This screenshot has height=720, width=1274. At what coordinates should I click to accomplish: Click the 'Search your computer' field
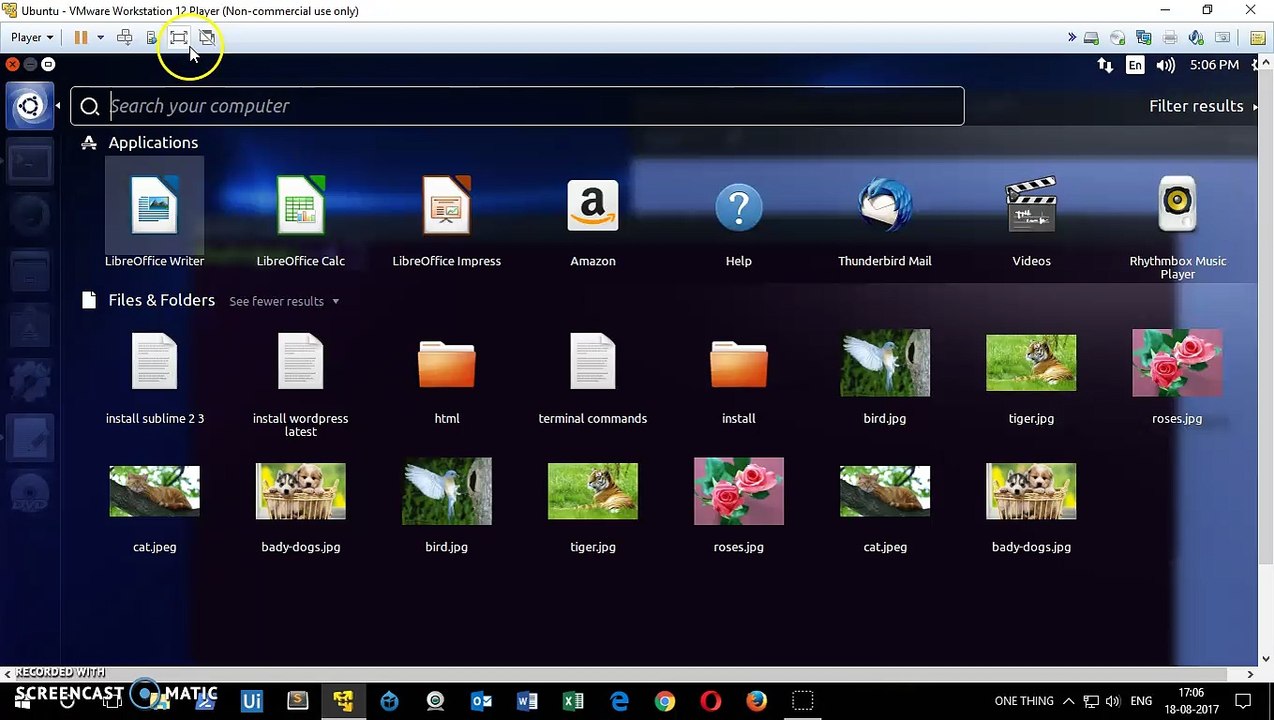(517, 106)
